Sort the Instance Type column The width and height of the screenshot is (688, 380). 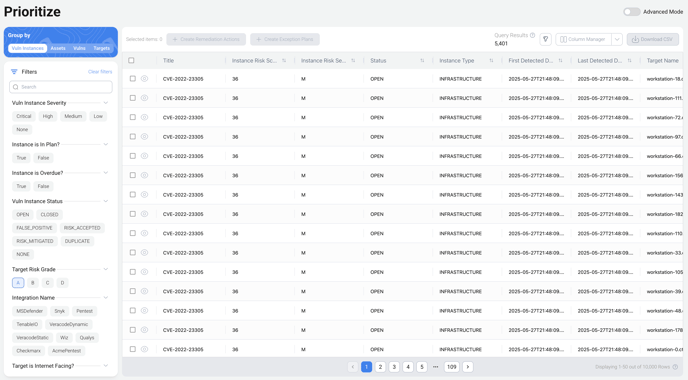491,61
